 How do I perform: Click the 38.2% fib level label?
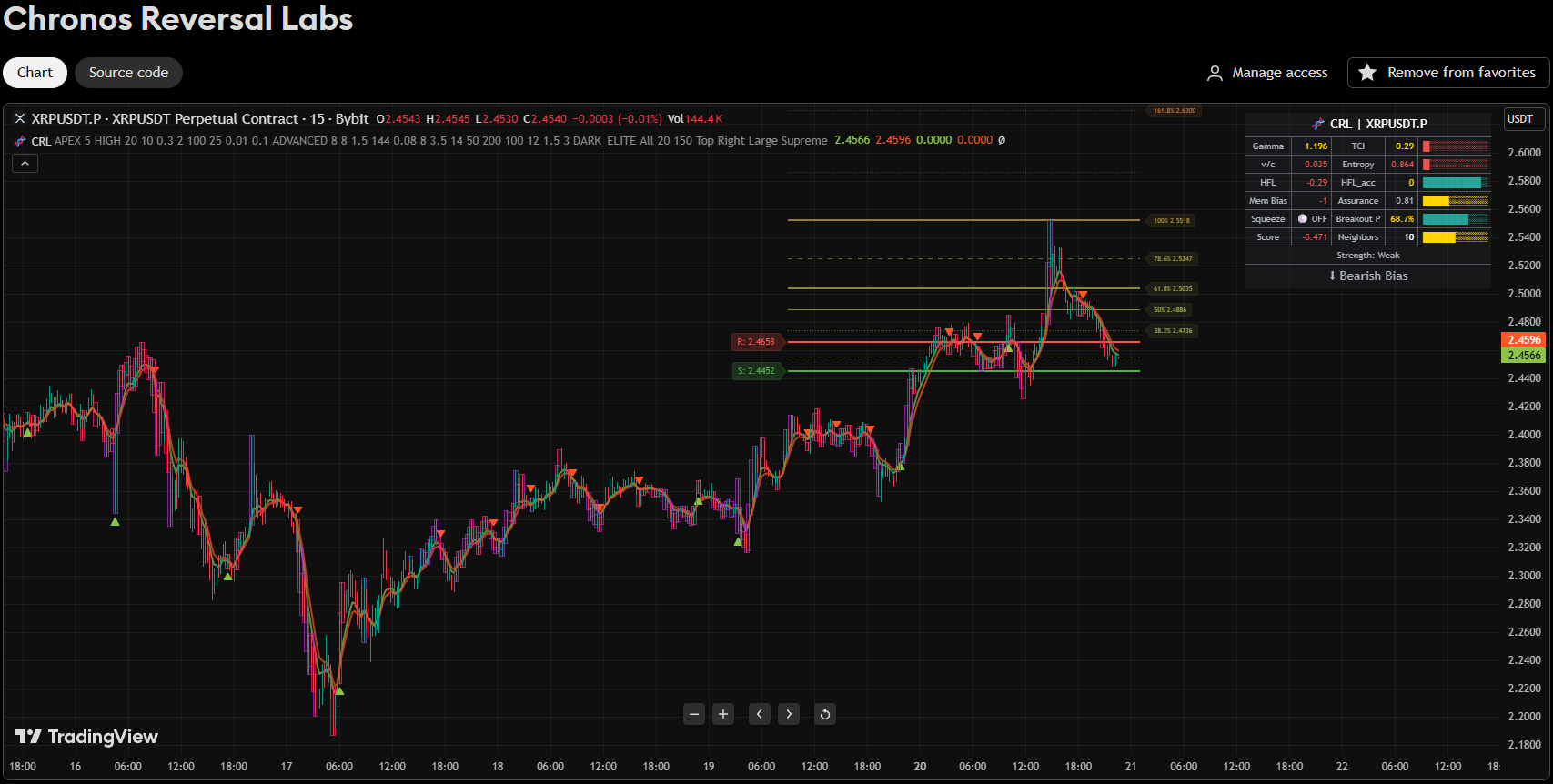(1172, 330)
